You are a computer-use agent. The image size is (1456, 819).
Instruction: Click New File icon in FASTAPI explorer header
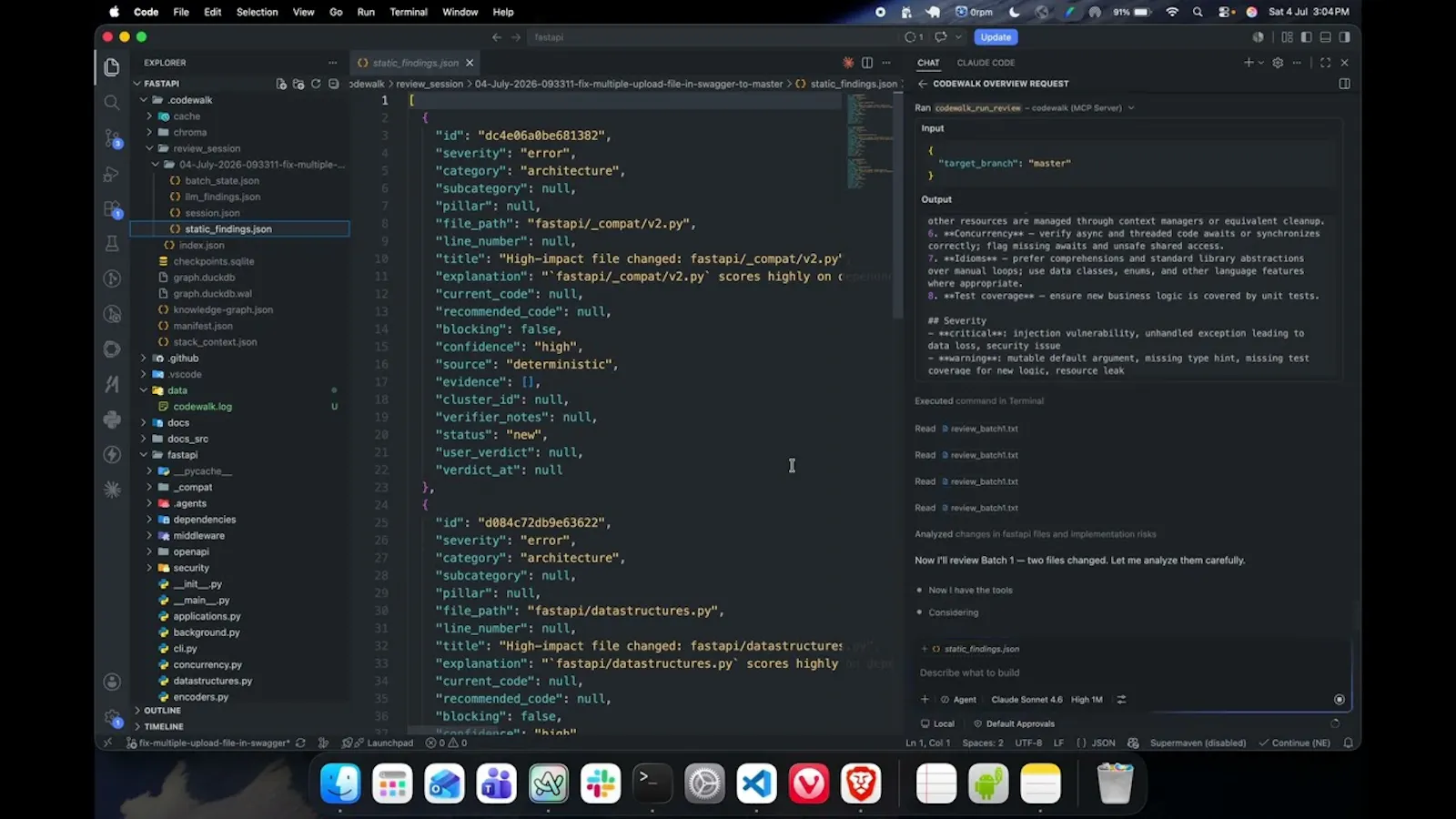coord(281,84)
